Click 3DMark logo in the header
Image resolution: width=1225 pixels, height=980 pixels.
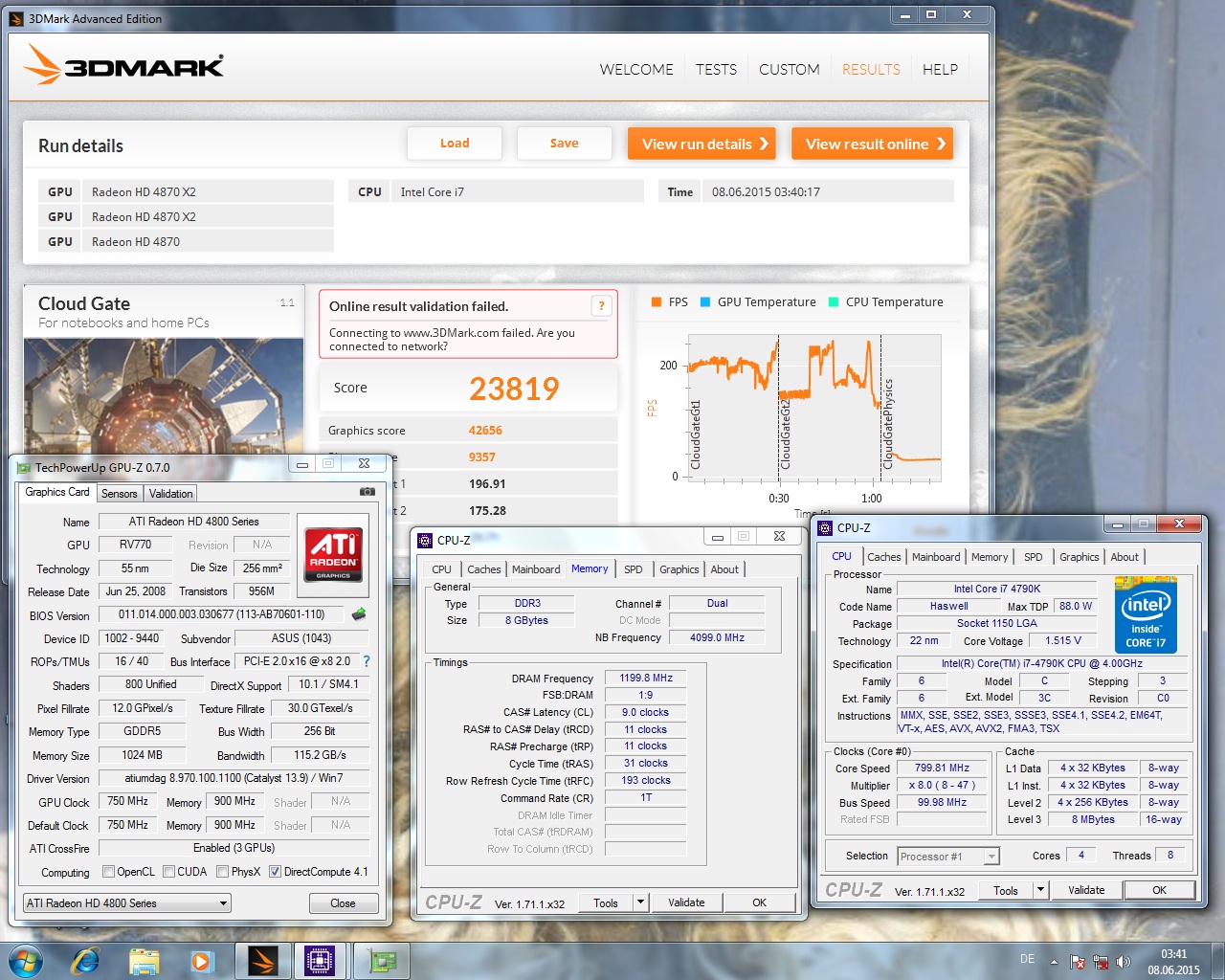[x=123, y=65]
